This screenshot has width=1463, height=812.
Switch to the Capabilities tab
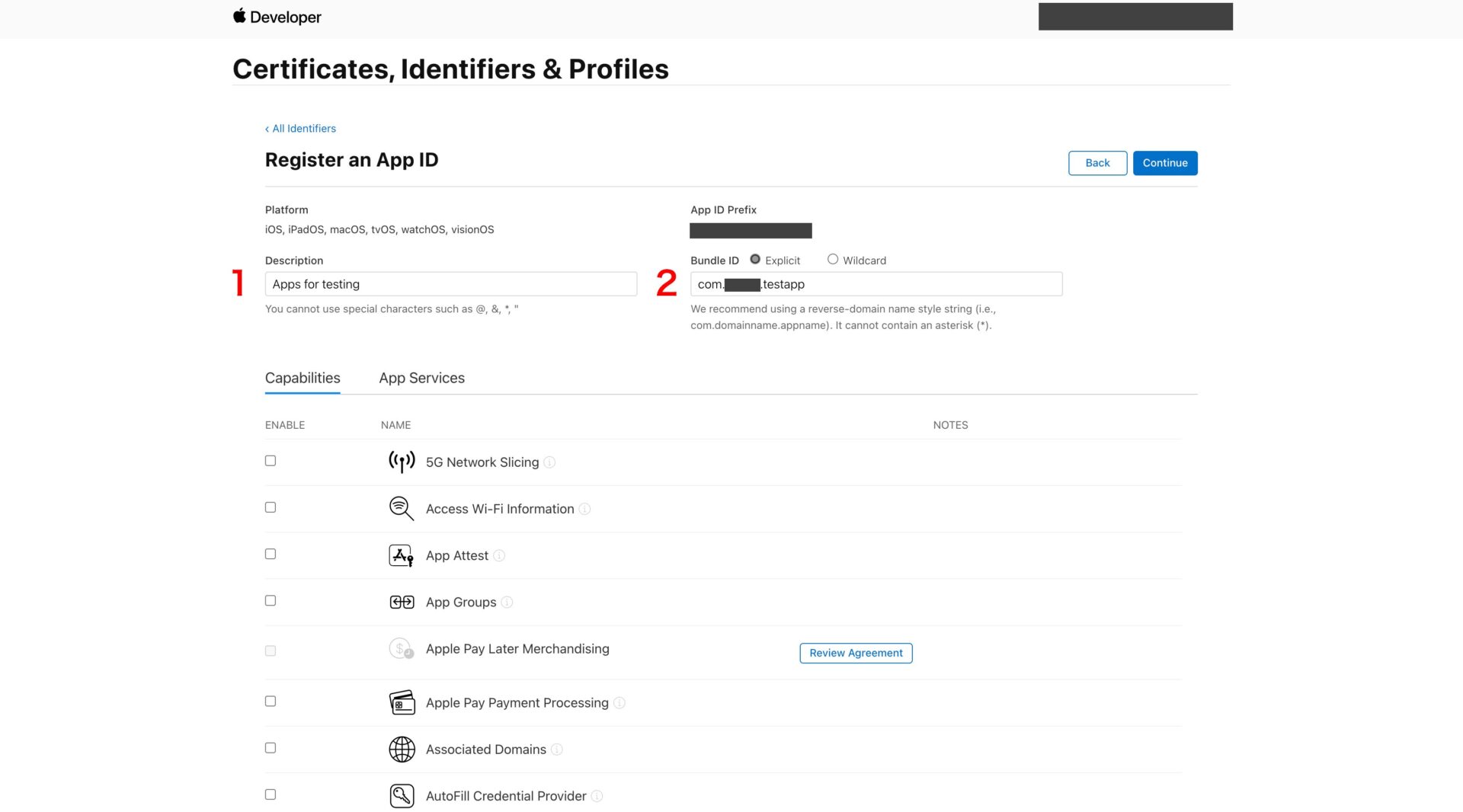coord(302,377)
